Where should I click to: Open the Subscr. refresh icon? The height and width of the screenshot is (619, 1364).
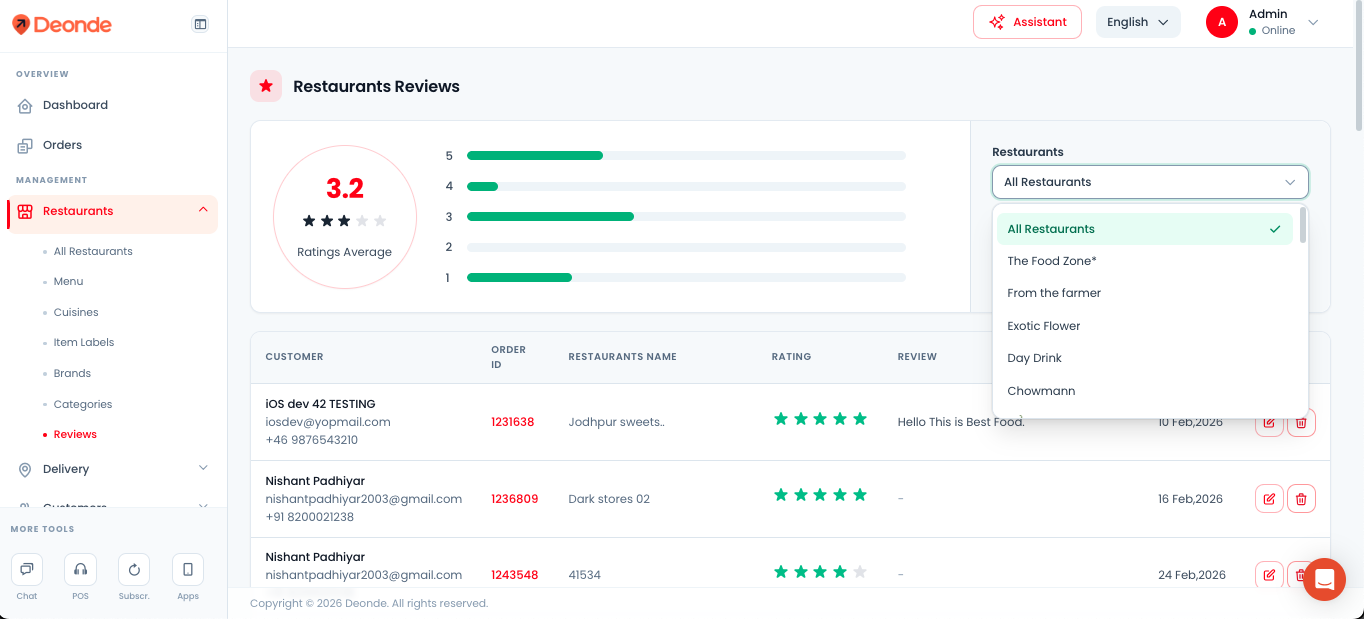coord(134,569)
